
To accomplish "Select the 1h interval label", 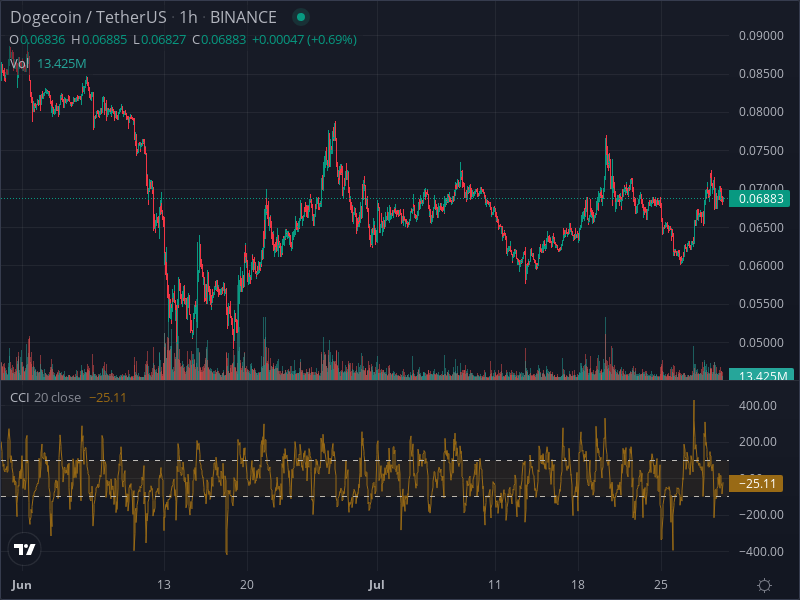I will (188, 17).
